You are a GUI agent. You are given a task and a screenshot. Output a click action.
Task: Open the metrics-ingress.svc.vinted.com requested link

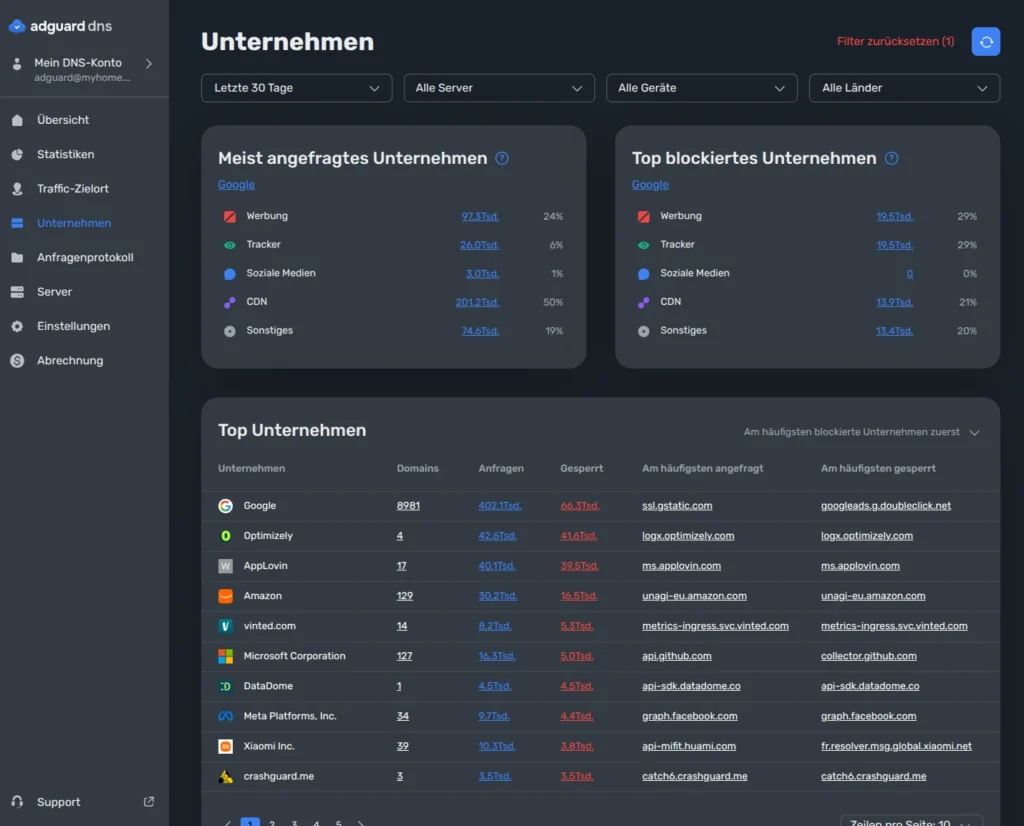[x=715, y=626]
